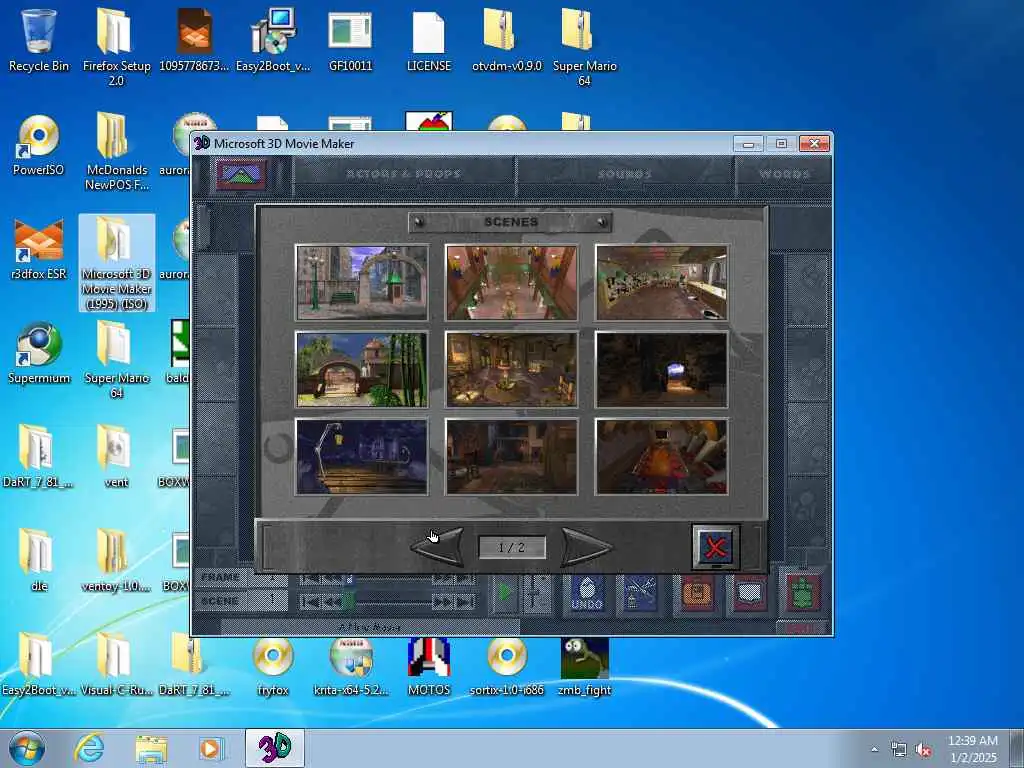Click the 1 / 2 page indicator
The width and height of the screenshot is (1024, 768).
(512, 547)
